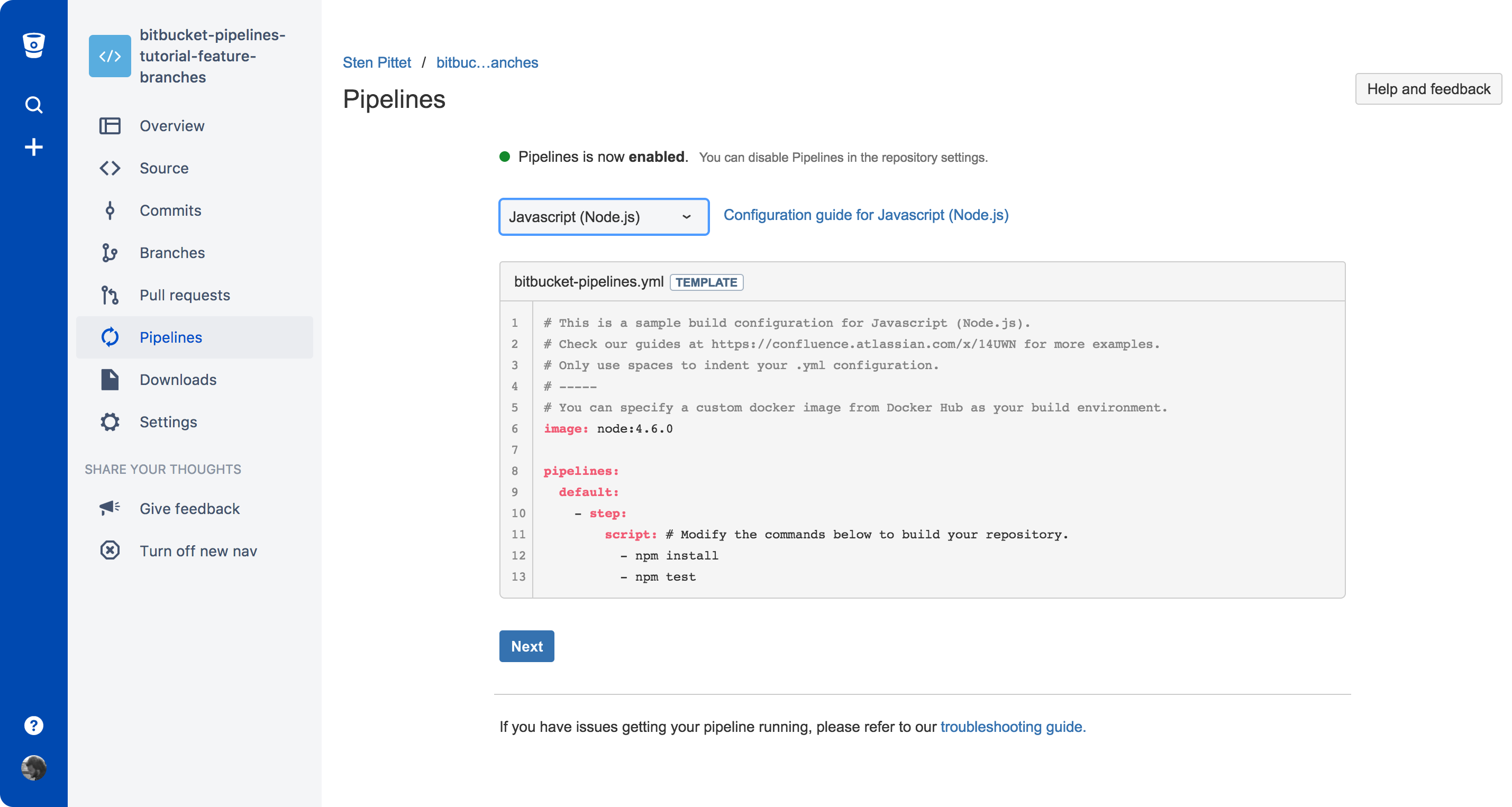Click the Downloads file icon
Image resolution: width=1512 pixels, height=807 pixels.
(110, 379)
